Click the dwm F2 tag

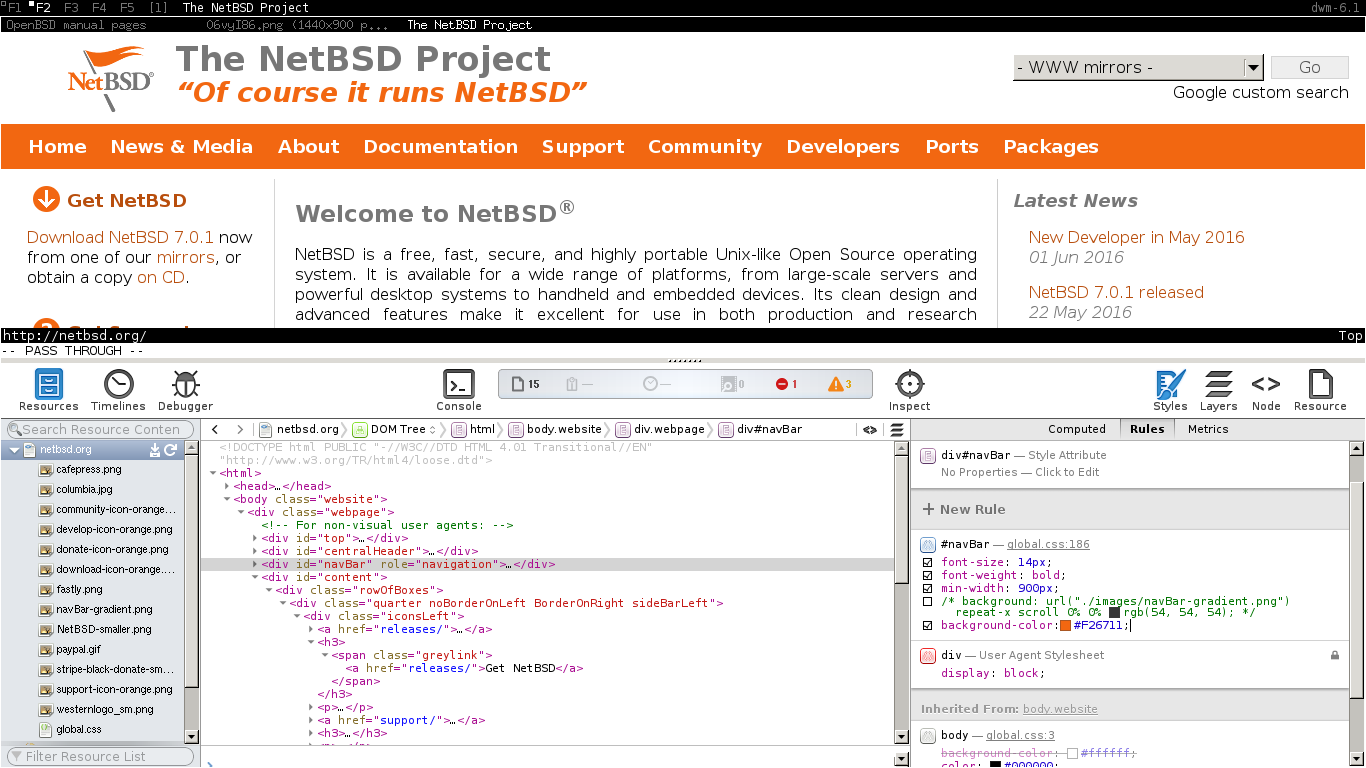(42, 7)
